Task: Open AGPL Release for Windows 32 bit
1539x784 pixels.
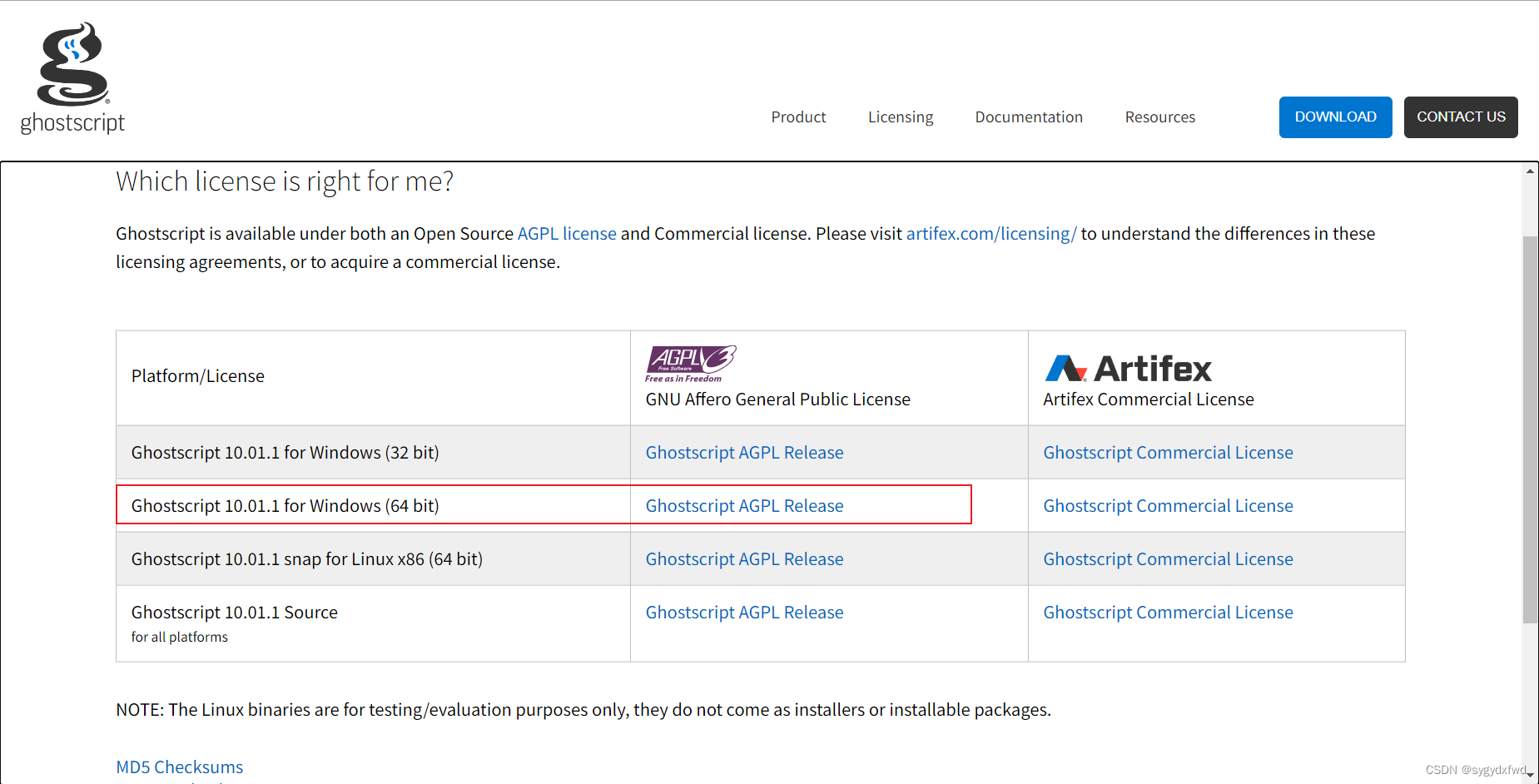Action: pos(744,453)
